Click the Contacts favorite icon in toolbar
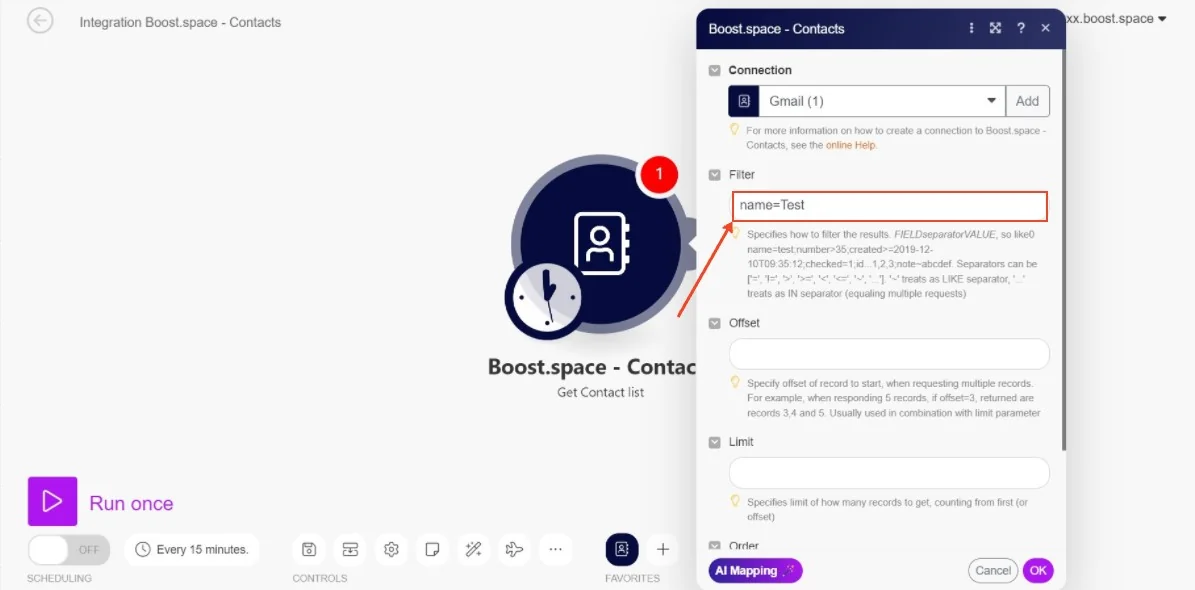This screenshot has width=1195, height=590. tap(622, 549)
